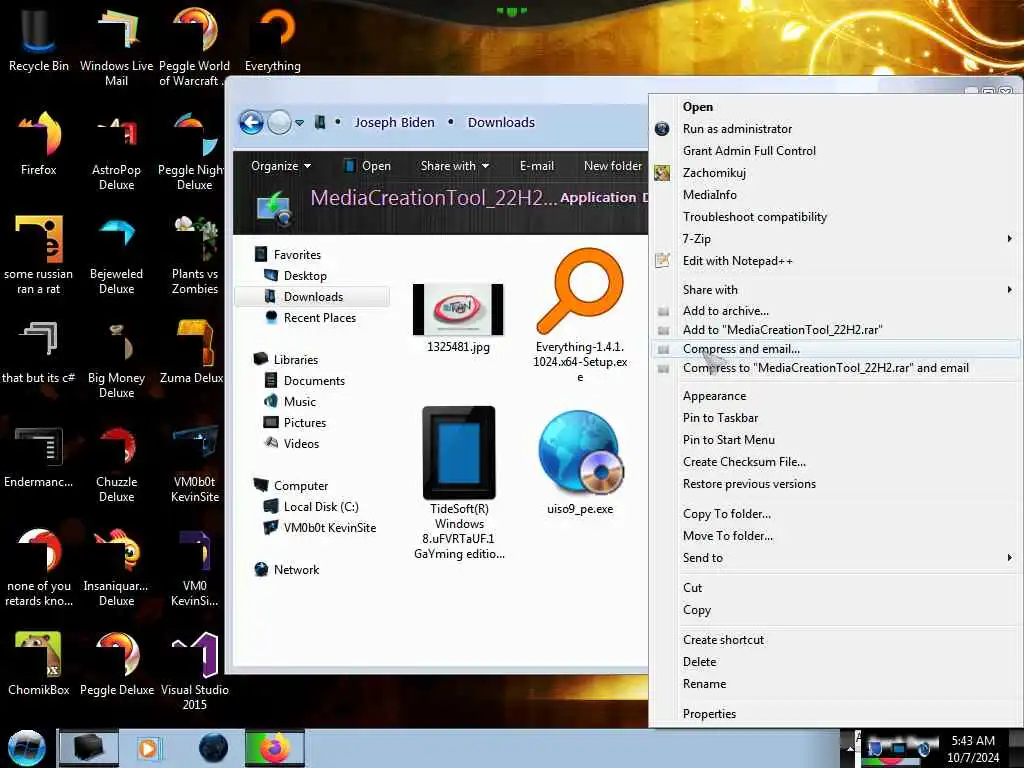Image resolution: width=1024 pixels, height=768 pixels.
Task: Expand the Libraries group
Action: point(295,360)
